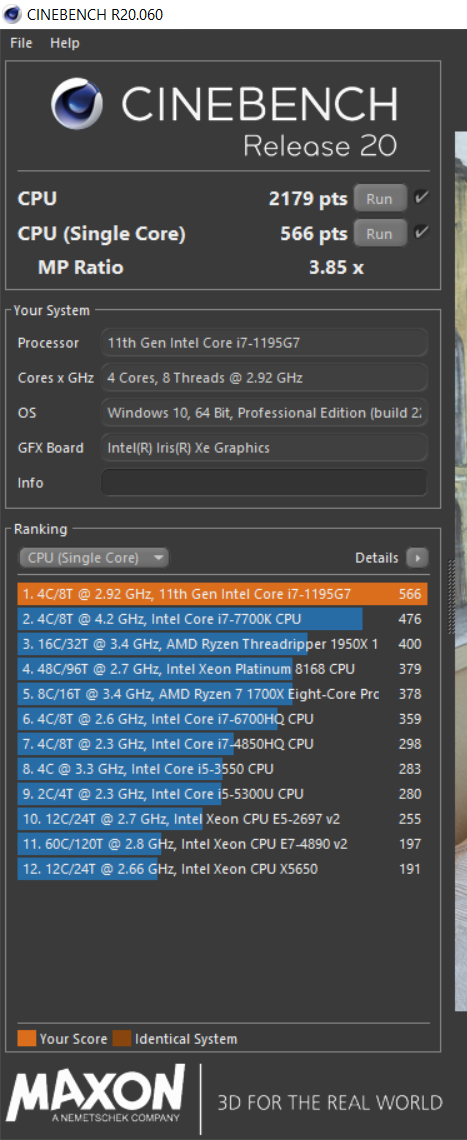Open the CPU (Single Core) ranking dropdown
This screenshot has width=467, height=1140.
(x=94, y=558)
